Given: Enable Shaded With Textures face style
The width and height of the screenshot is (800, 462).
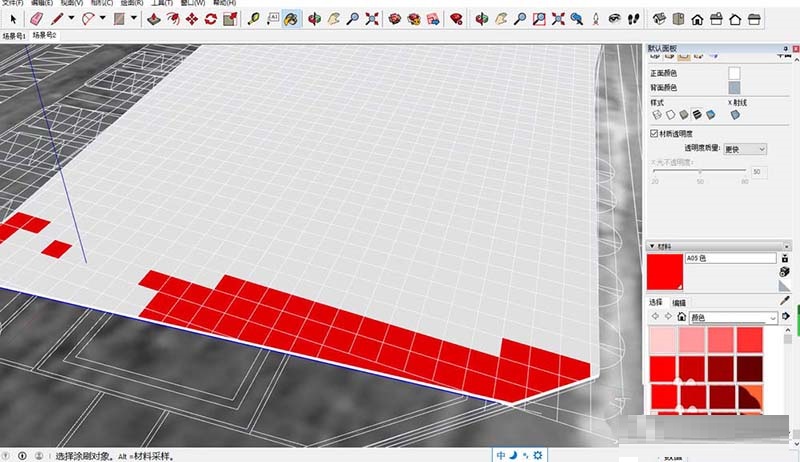Looking at the screenshot, I should point(697,115).
